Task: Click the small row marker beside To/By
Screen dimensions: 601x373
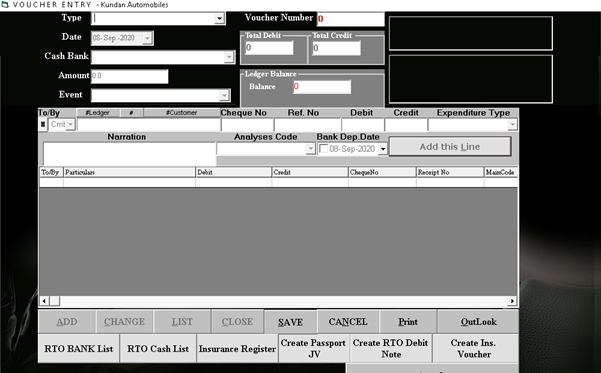Action: pos(43,124)
